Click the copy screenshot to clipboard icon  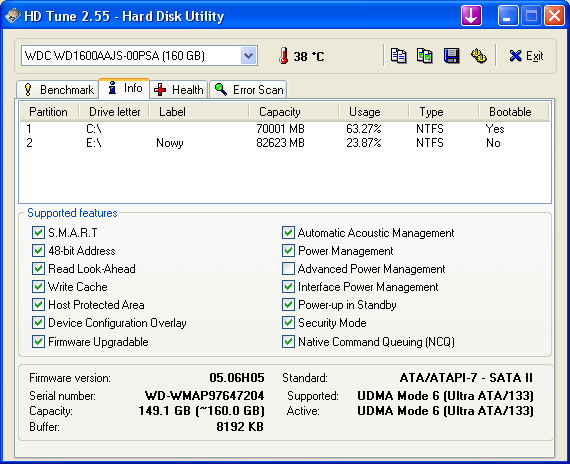[x=424, y=56]
